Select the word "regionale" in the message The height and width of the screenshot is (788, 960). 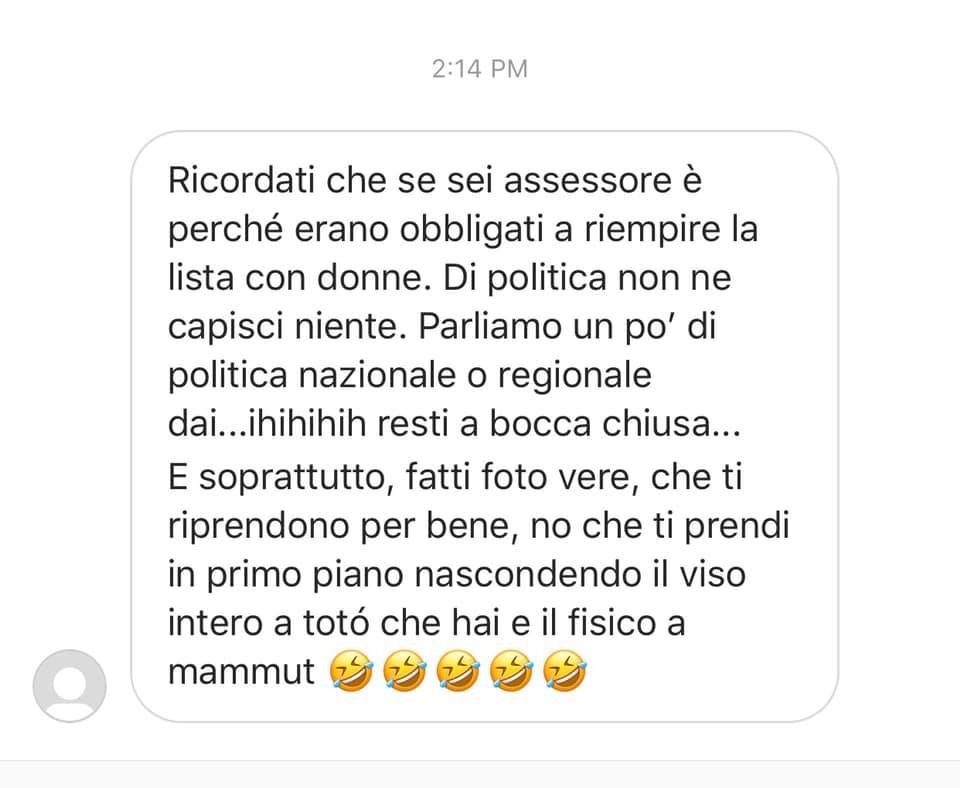click(x=574, y=375)
